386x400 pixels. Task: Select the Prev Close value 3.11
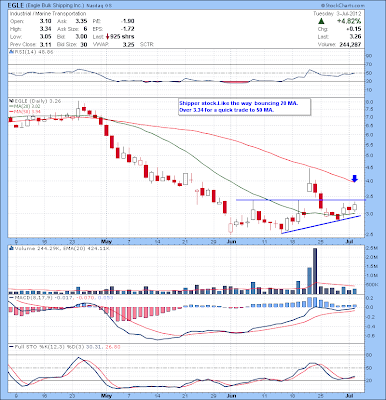(x=45, y=44)
